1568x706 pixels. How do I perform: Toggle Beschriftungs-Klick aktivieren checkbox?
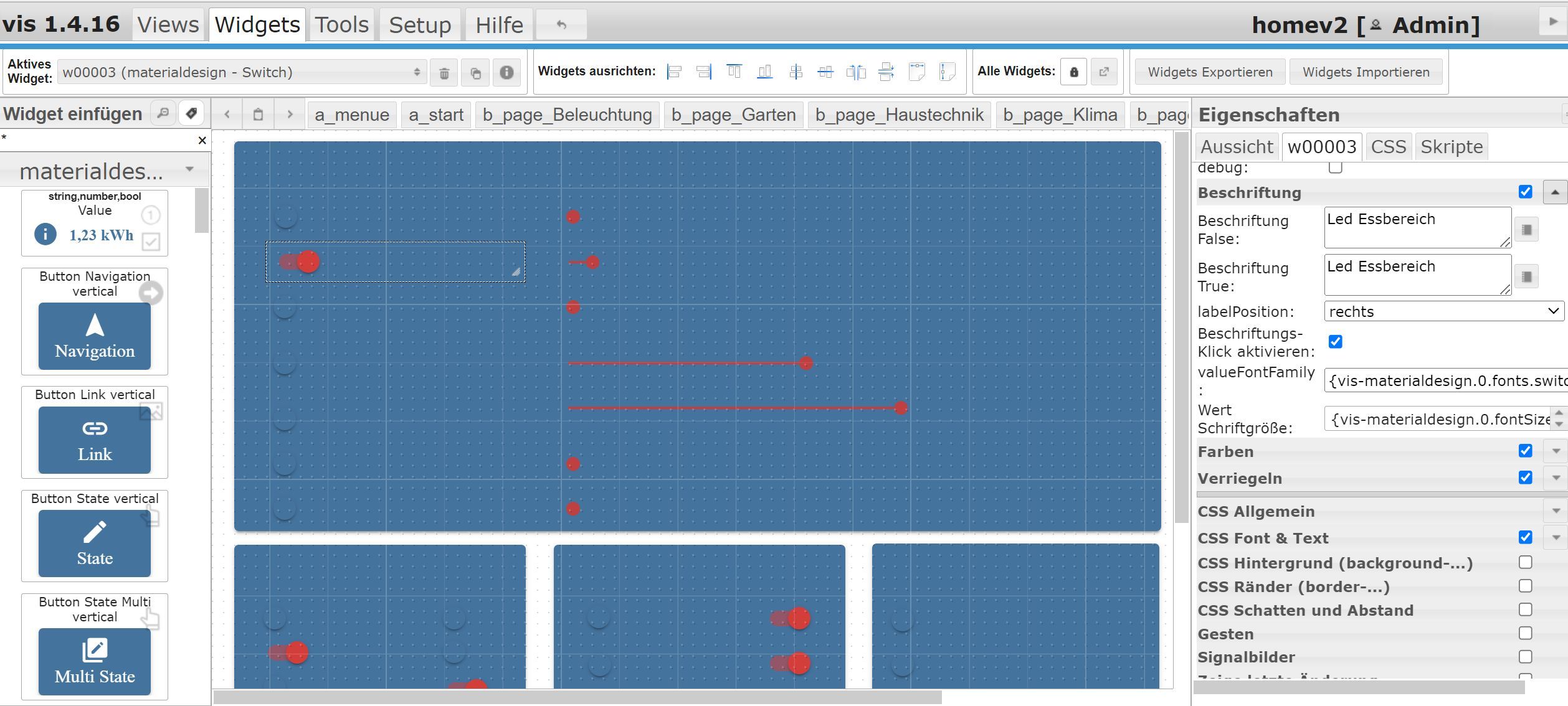click(x=1335, y=342)
